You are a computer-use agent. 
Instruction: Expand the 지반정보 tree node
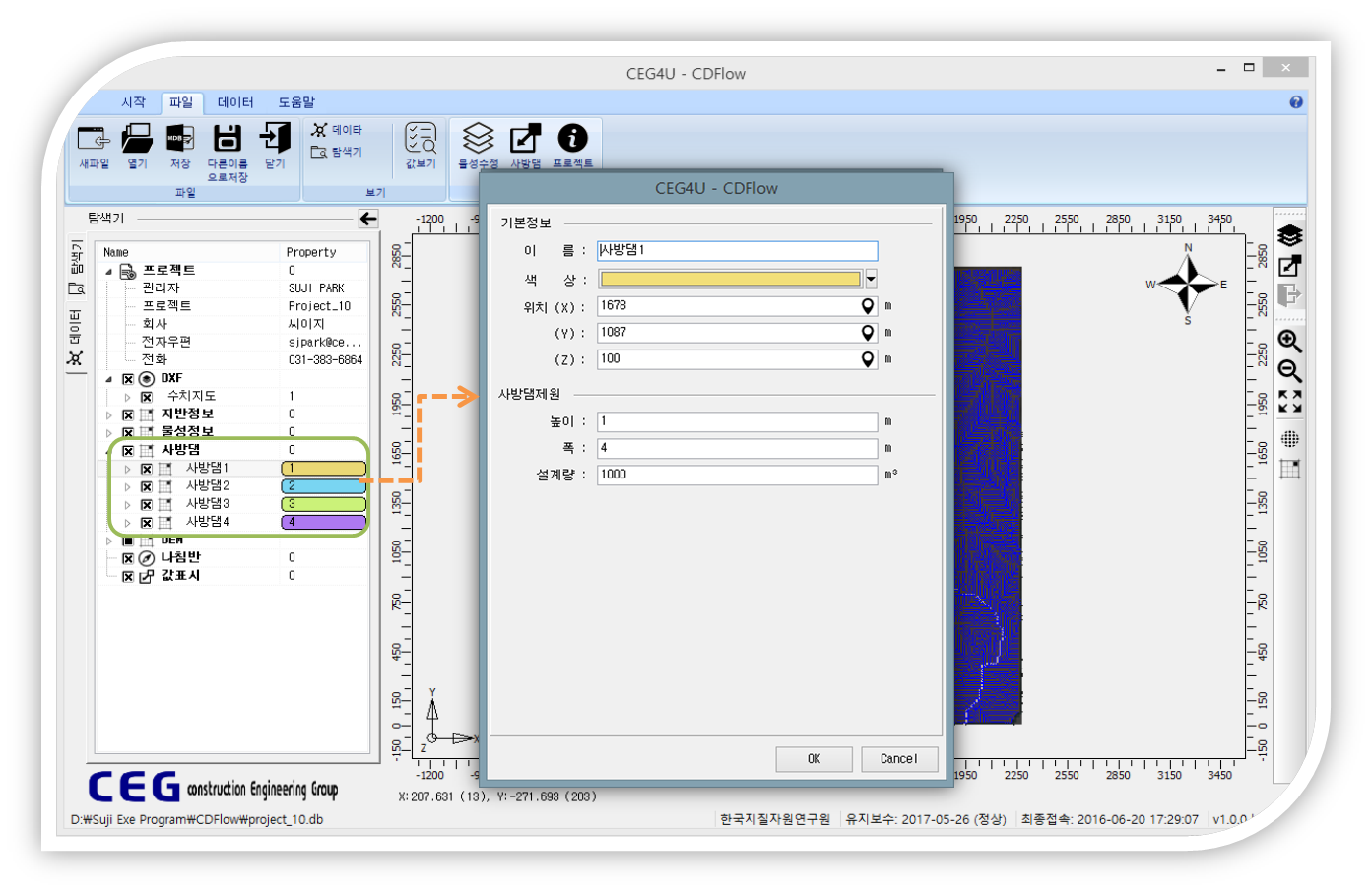(x=109, y=414)
